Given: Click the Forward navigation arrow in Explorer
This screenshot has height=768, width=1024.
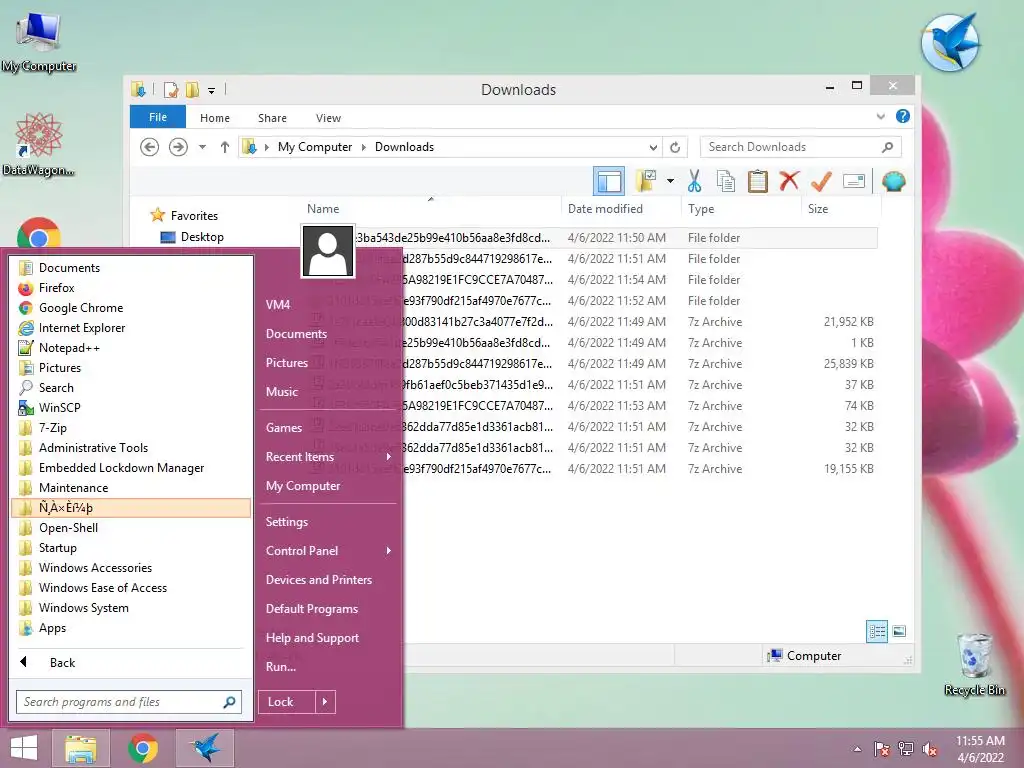Looking at the screenshot, I should point(178,147).
